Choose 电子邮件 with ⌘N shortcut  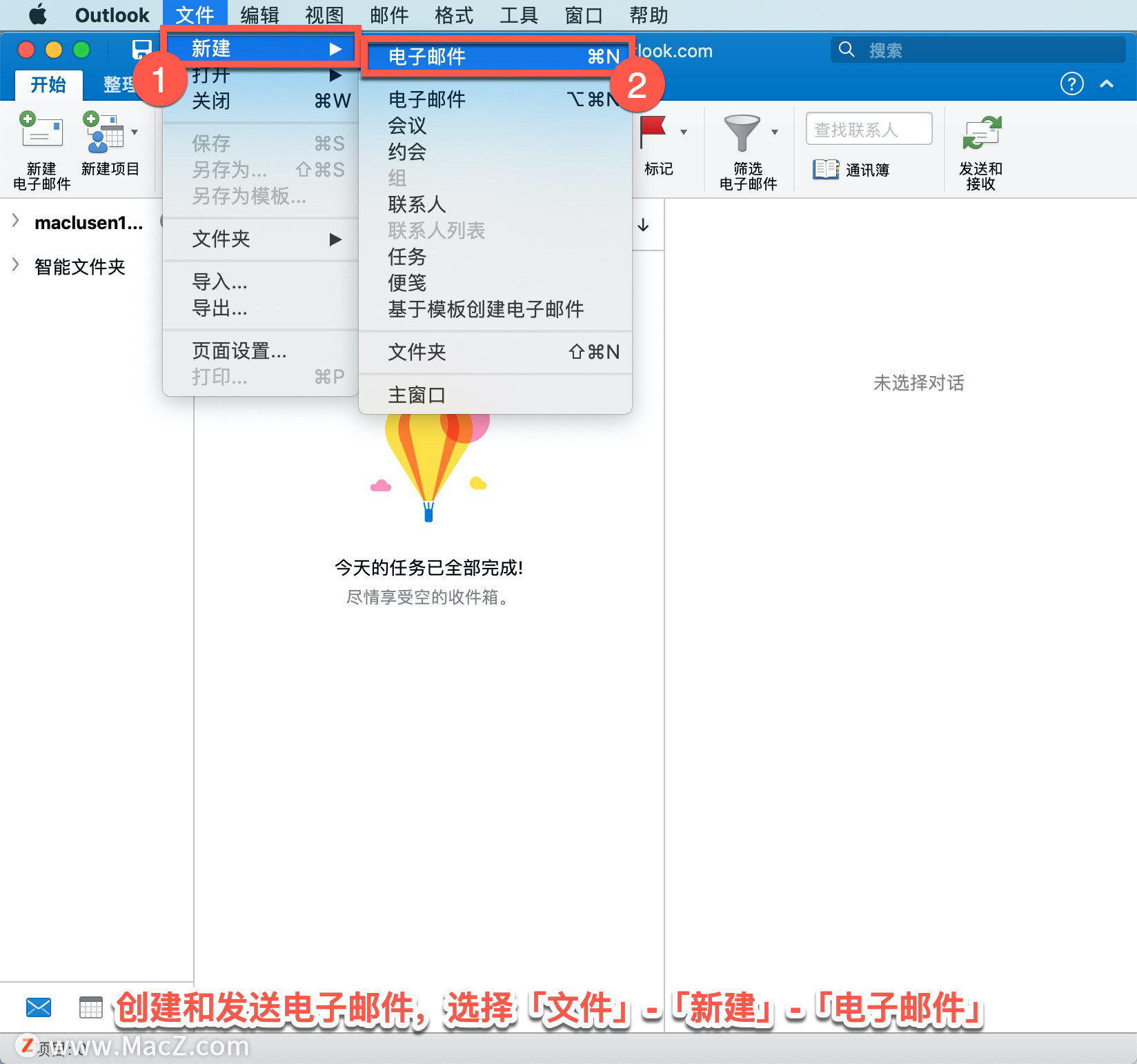point(497,57)
